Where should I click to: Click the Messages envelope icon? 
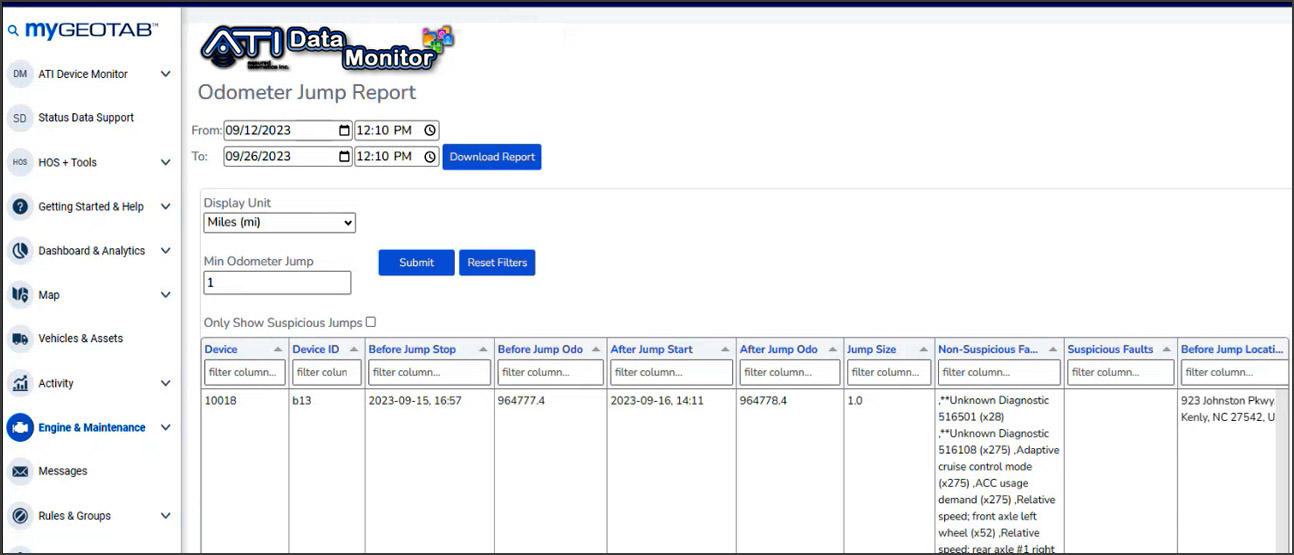[x=20, y=471]
